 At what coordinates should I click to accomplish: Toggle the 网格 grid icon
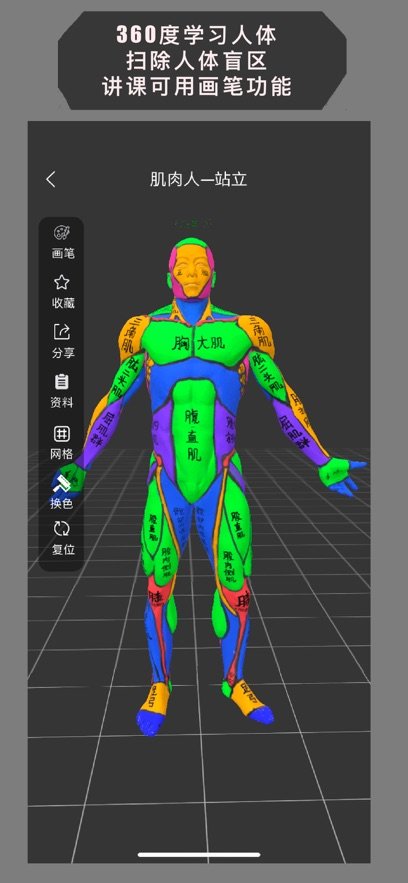tap(61, 433)
